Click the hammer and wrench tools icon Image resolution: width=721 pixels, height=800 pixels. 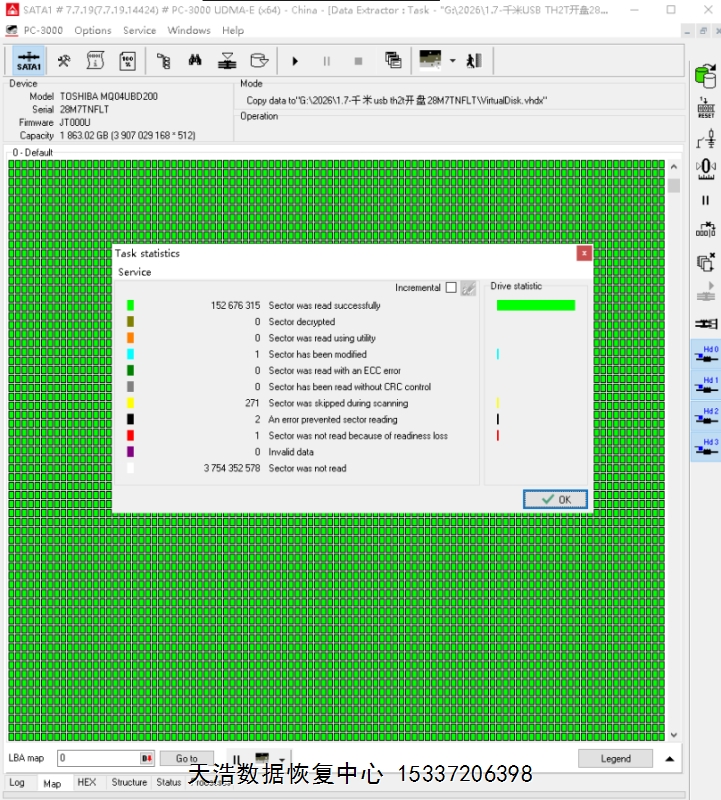[x=64, y=60]
